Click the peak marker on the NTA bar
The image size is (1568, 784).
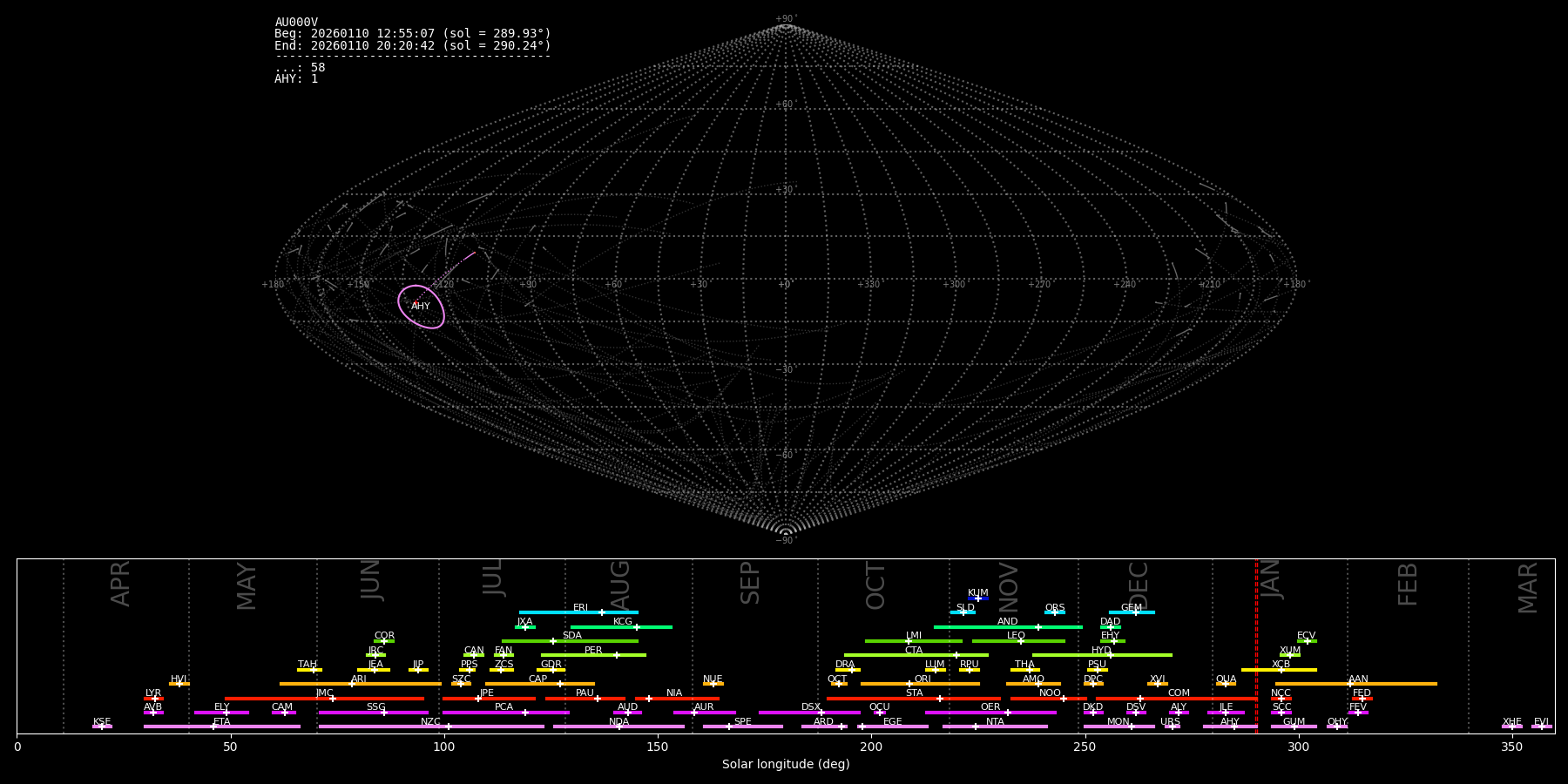coord(975,727)
